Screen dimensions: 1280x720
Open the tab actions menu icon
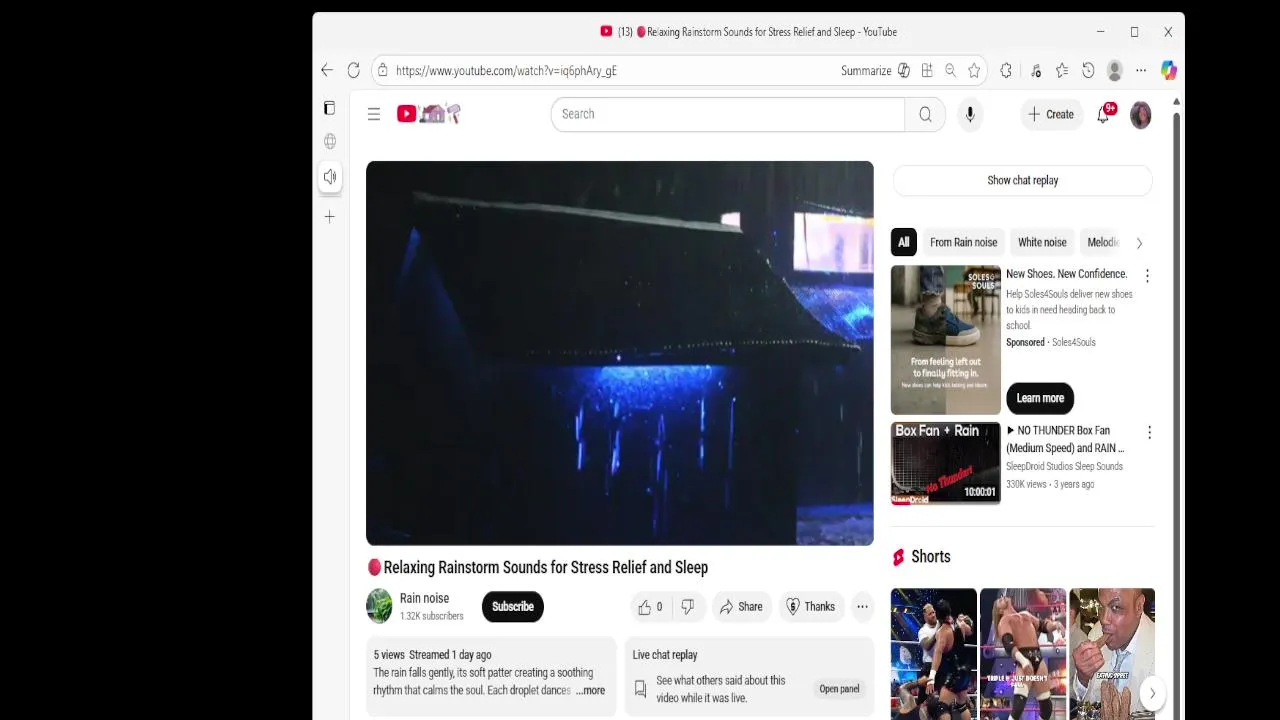[x=329, y=108]
